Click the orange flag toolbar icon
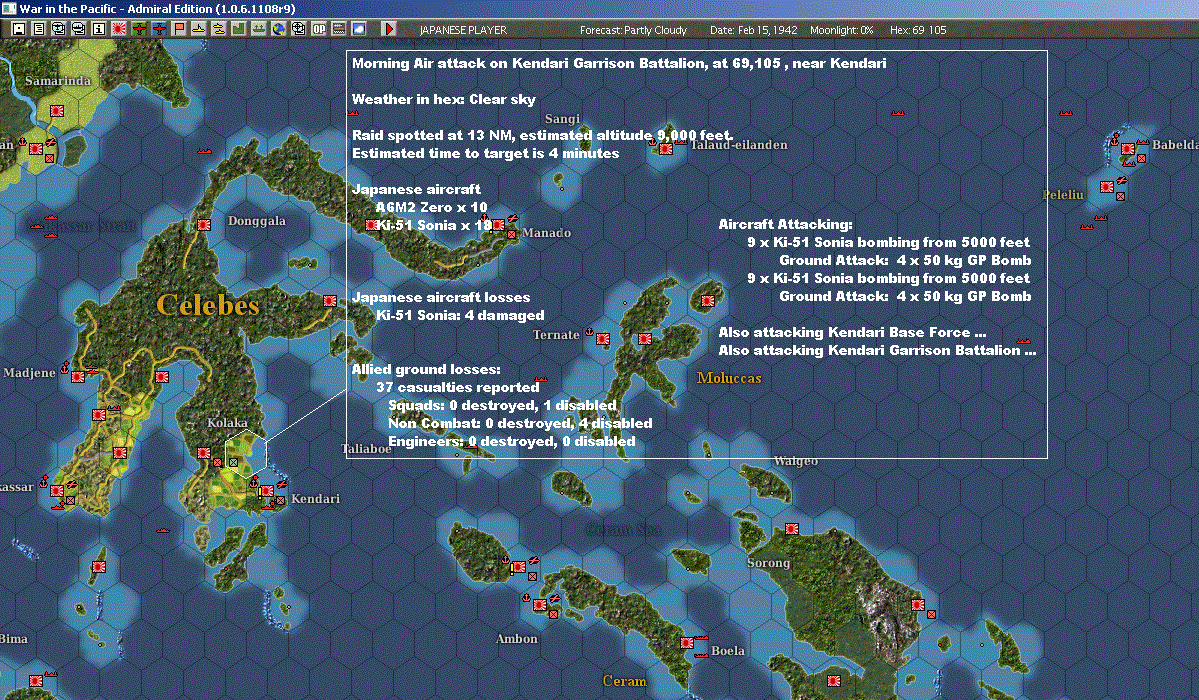 [179, 29]
